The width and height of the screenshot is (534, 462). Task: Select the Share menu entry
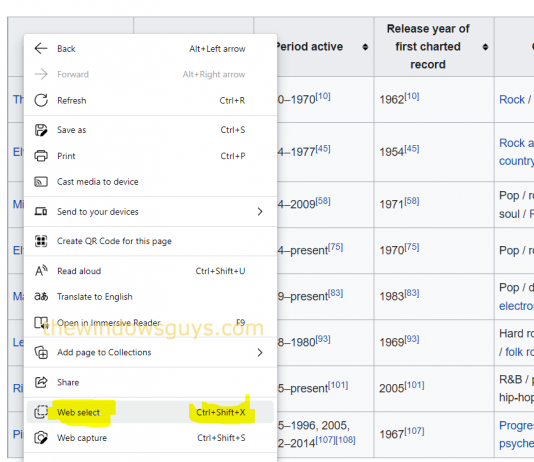(x=150, y=382)
